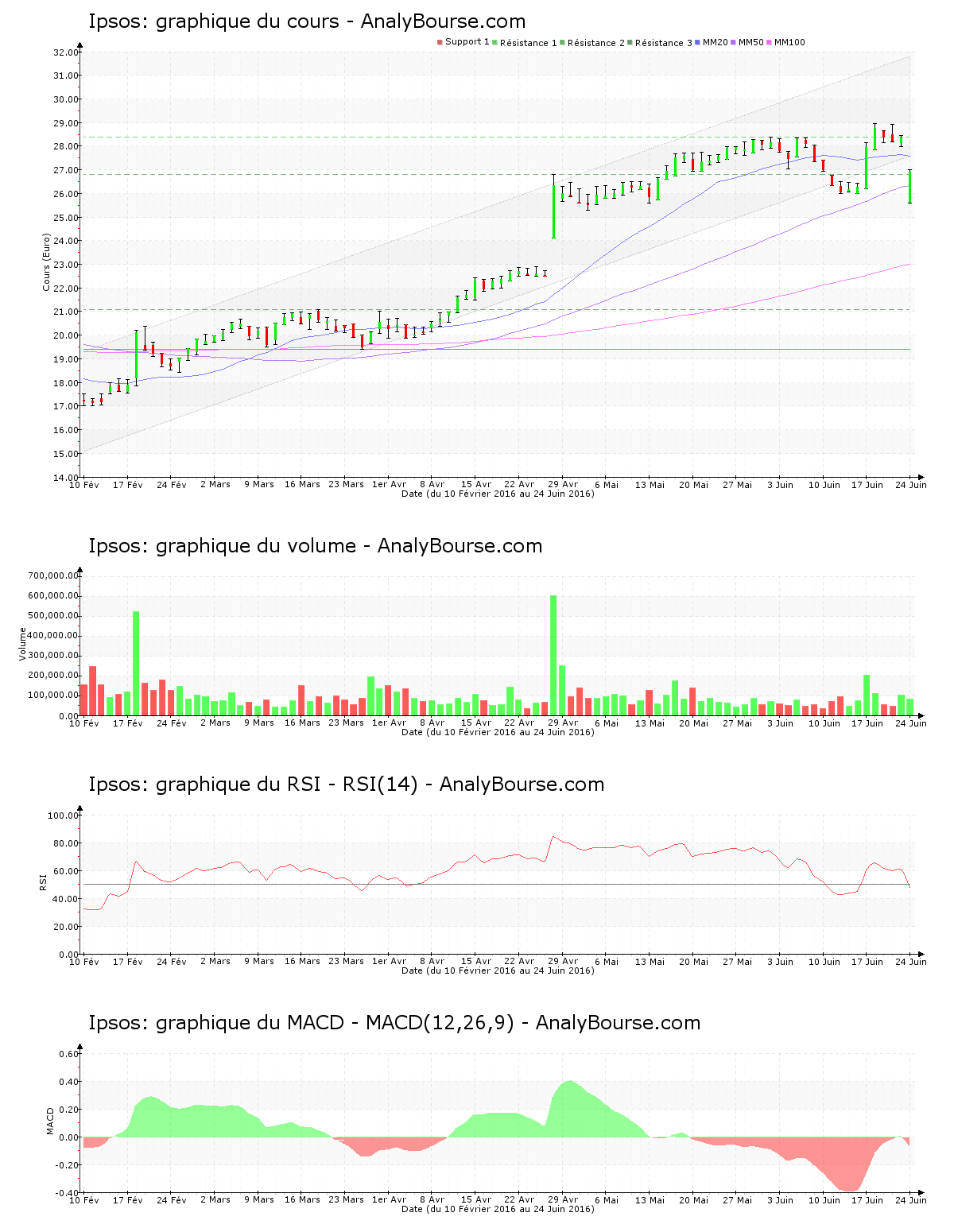The width and height of the screenshot is (954, 1232).
Task: Click the '100.00' value on RSI axis
Action: tap(63, 816)
